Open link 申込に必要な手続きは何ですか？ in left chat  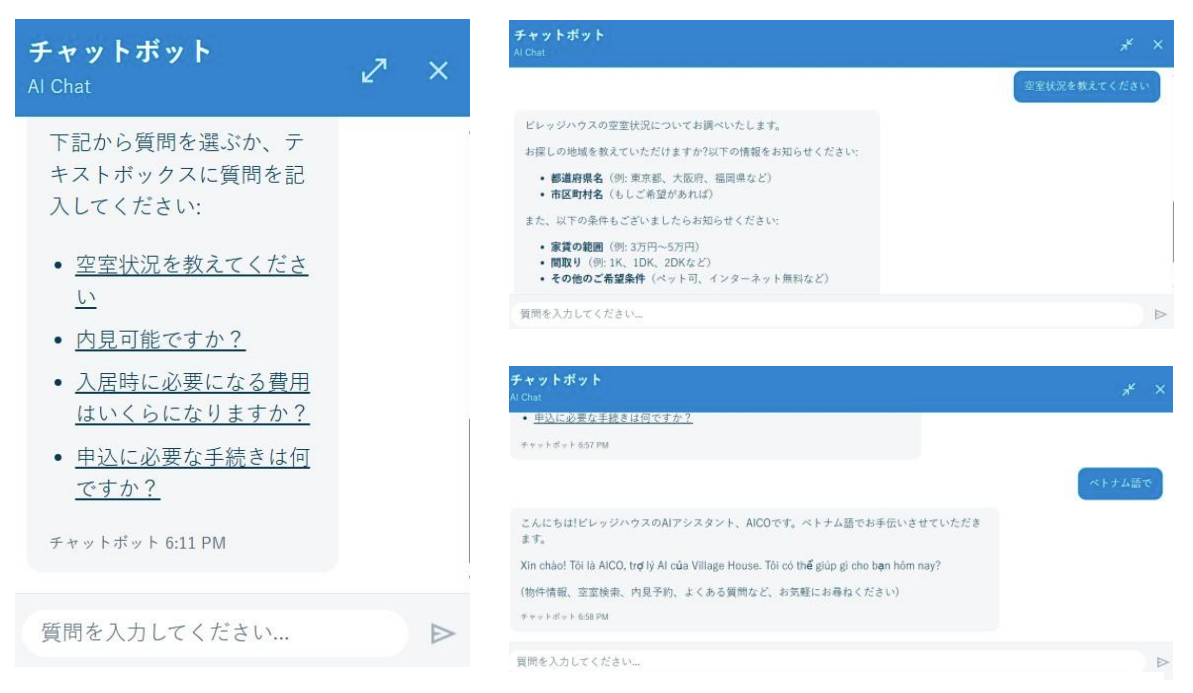coord(192,472)
